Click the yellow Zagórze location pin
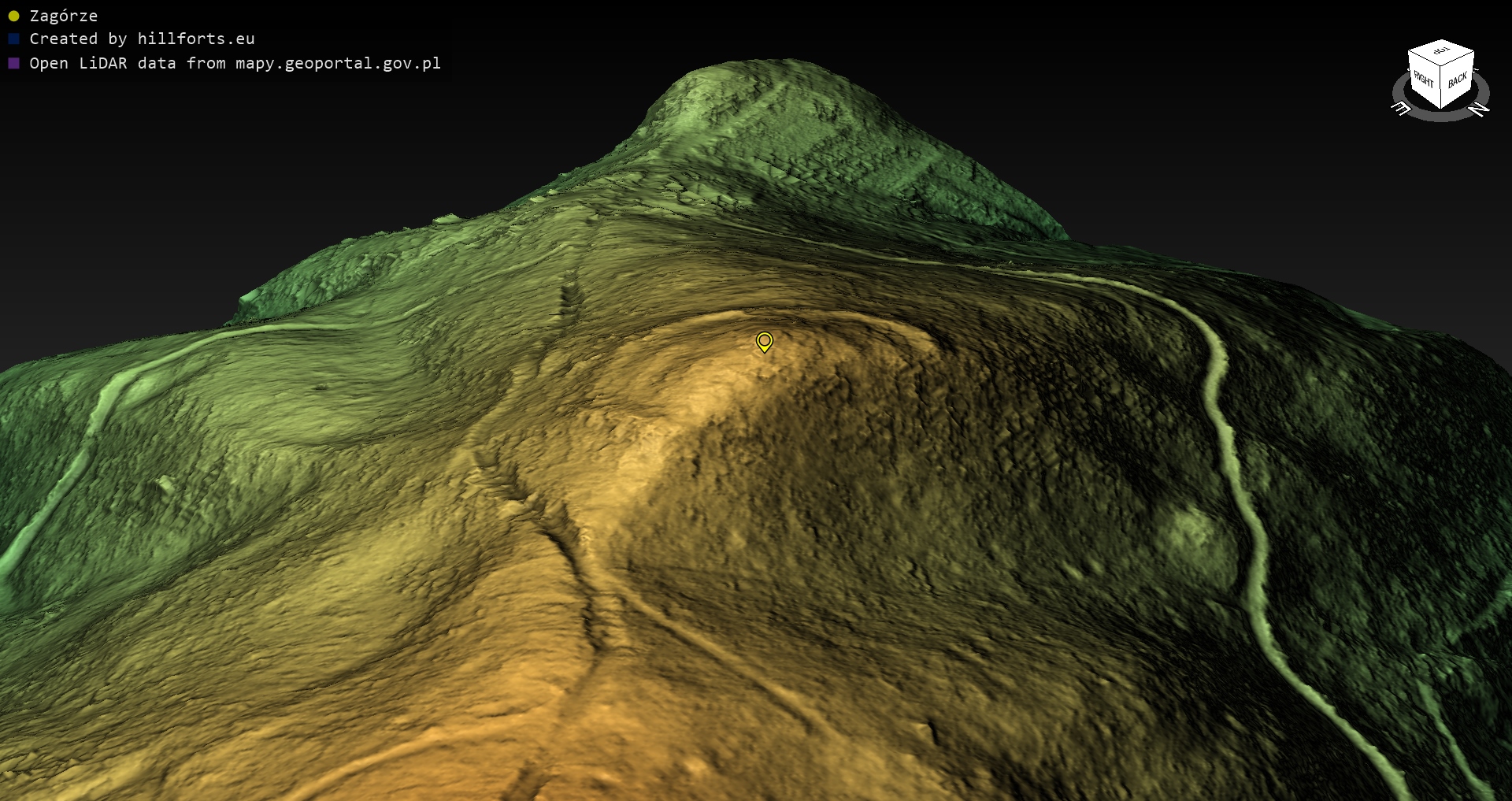 [764, 341]
